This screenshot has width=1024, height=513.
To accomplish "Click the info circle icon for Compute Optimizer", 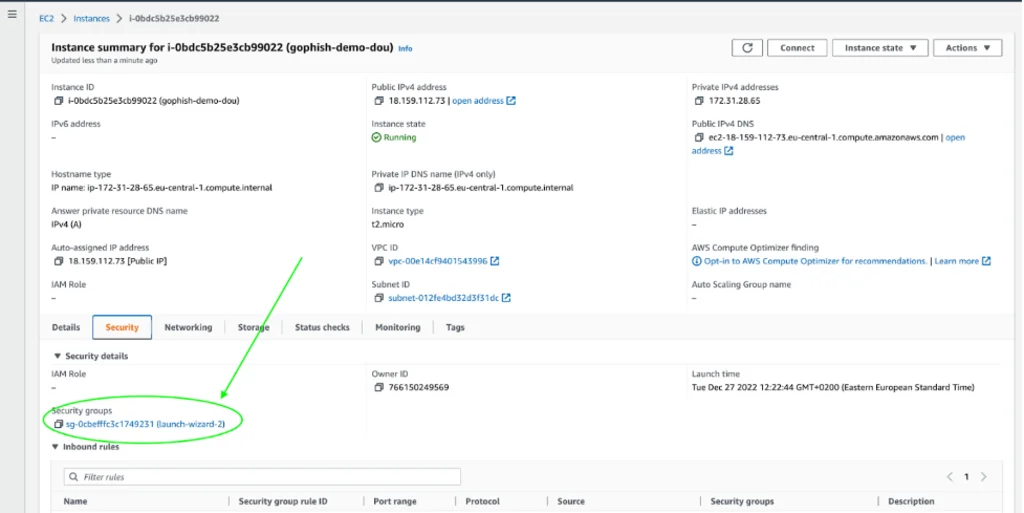I will (x=697, y=261).
